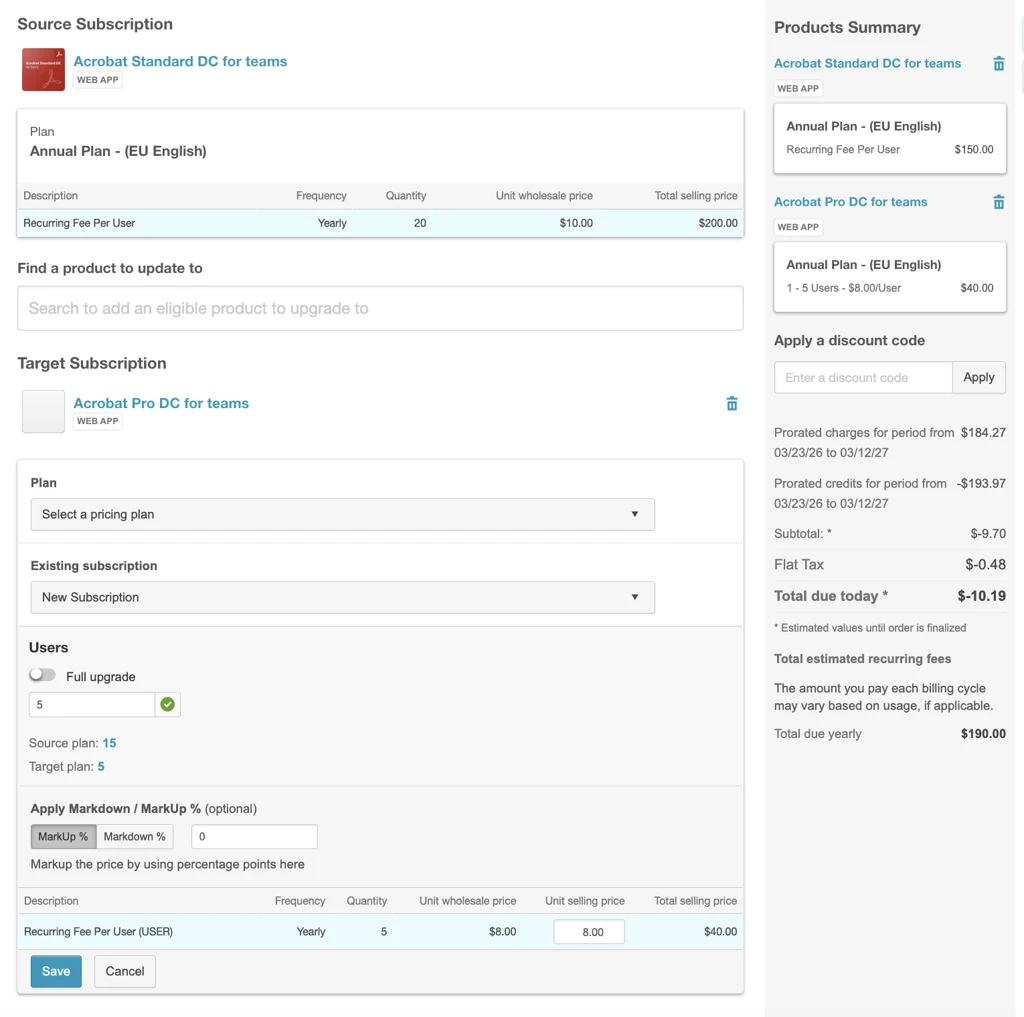Screen dimensions: 1024x1017
Task: Remove Acrobat Standard DC from Products Summary
Action: click(x=998, y=64)
